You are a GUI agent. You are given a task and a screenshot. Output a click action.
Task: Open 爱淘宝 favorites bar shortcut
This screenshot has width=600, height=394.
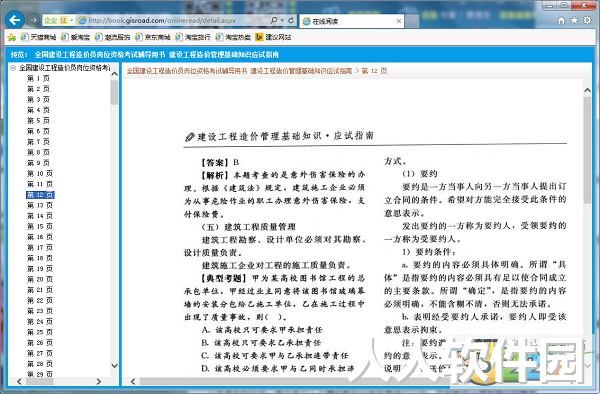pyautogui.click(x=75, y=37)
